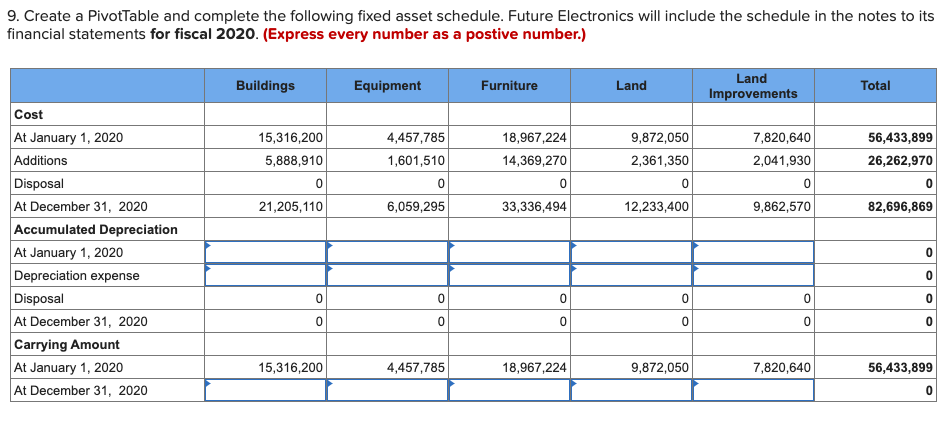
Task: Select Furniture accumulated depreciation January 1 field
Action: point(509,252)
